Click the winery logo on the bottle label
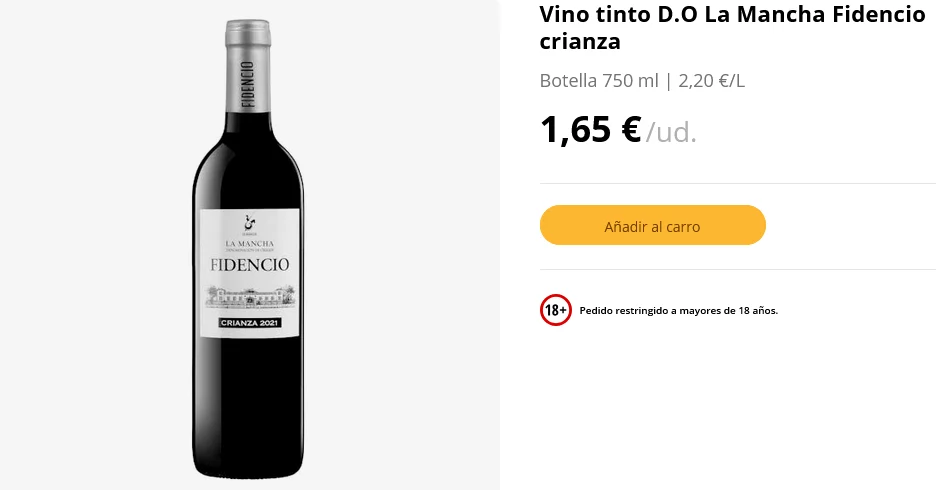 pos(249,222)
